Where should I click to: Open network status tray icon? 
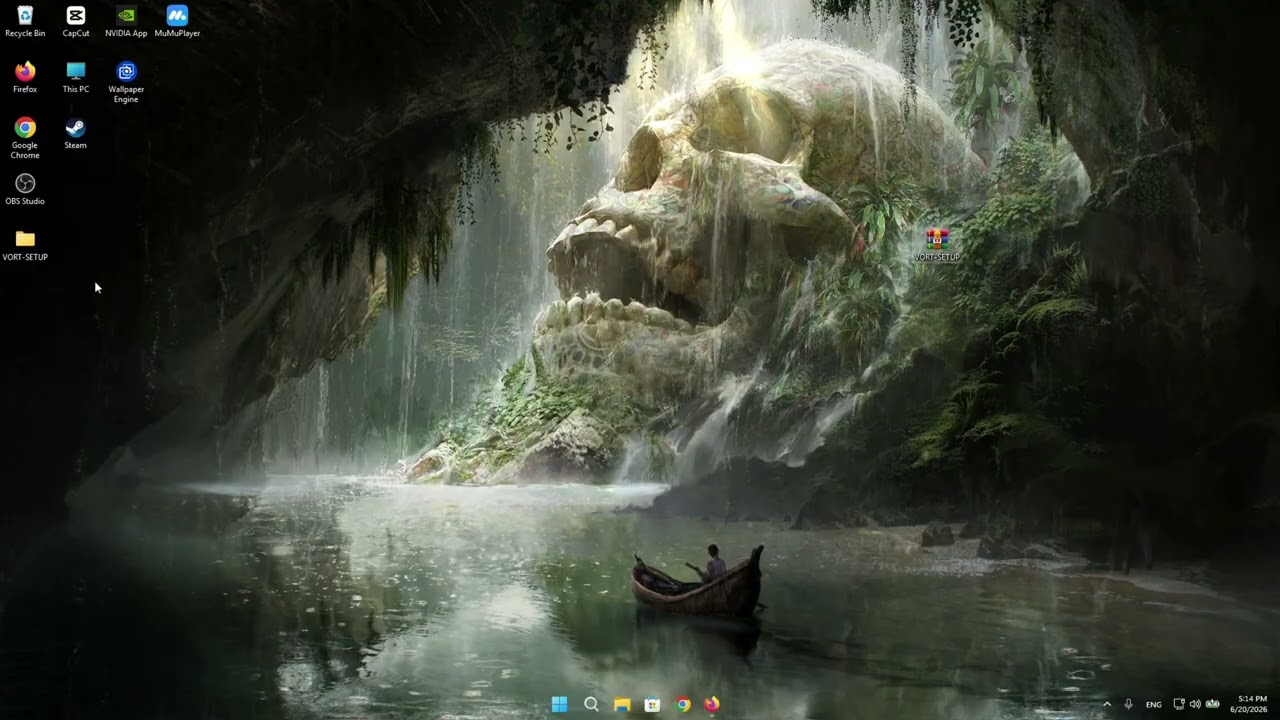tap(1179, 704)
